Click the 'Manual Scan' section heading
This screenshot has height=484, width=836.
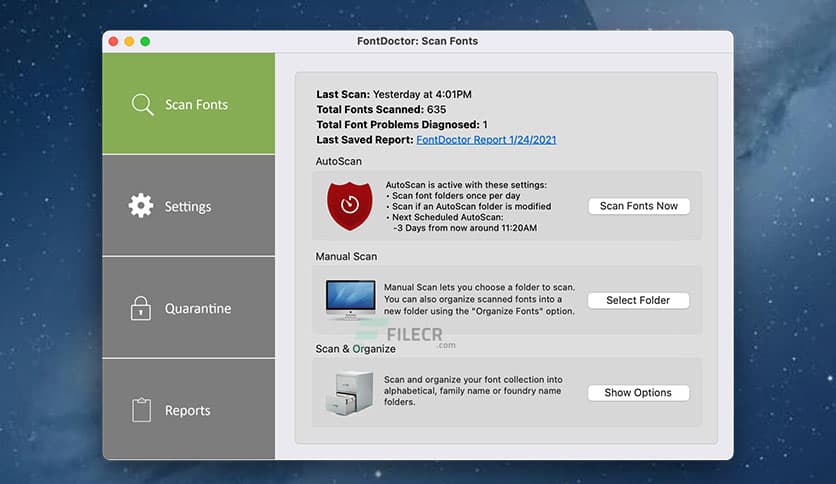coord(346,256)
